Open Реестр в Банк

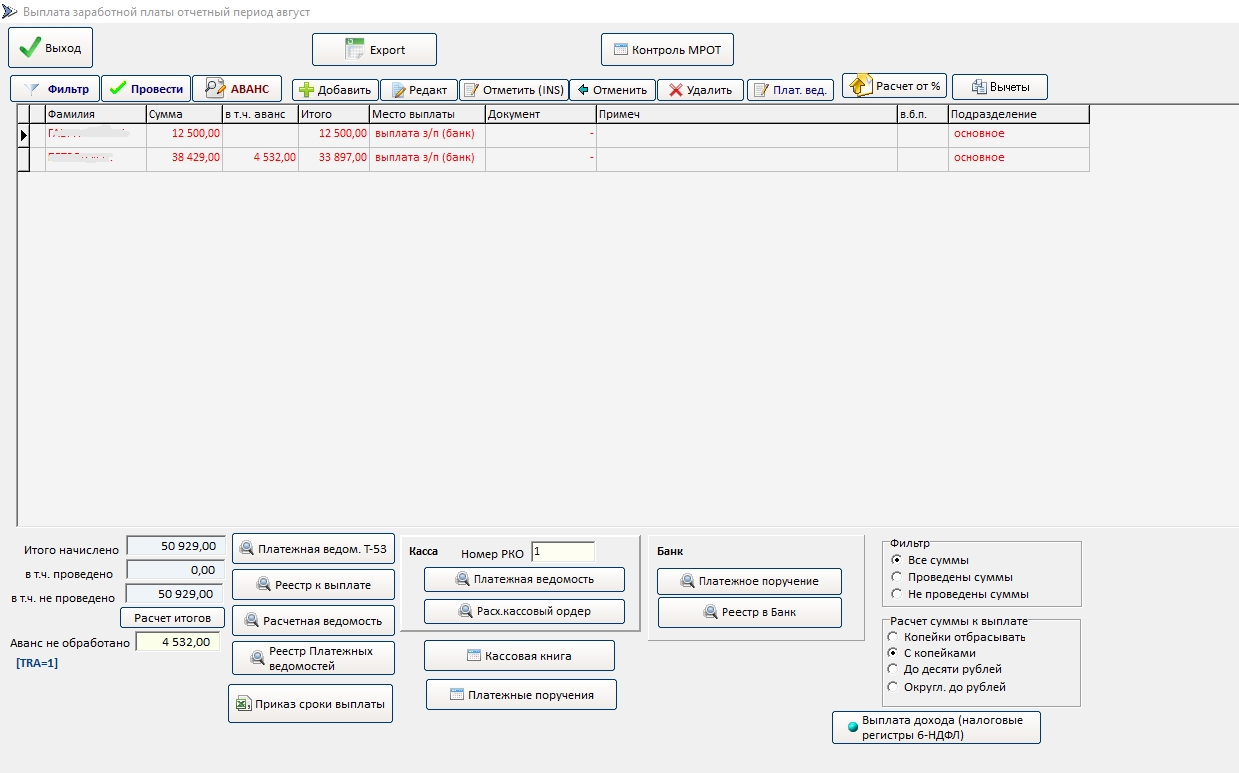(749, 612)
